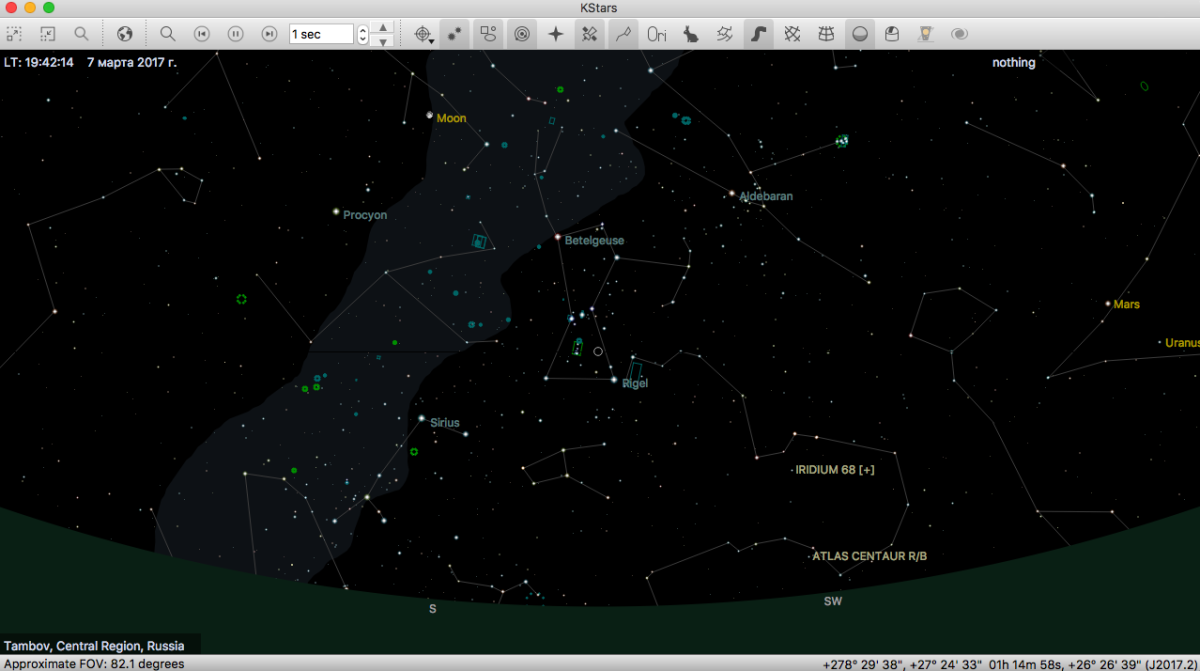Click the green cluster symbol near Aldebaran
Screen dimensions: 1200x671
tap(842, 141)
